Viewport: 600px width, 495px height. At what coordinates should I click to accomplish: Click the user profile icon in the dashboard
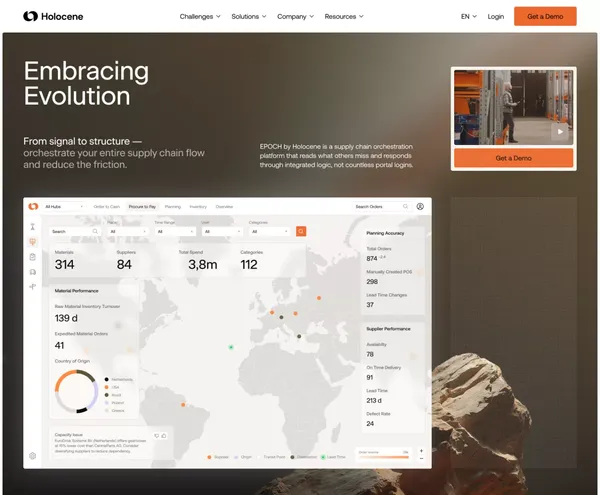coord(420,207)
